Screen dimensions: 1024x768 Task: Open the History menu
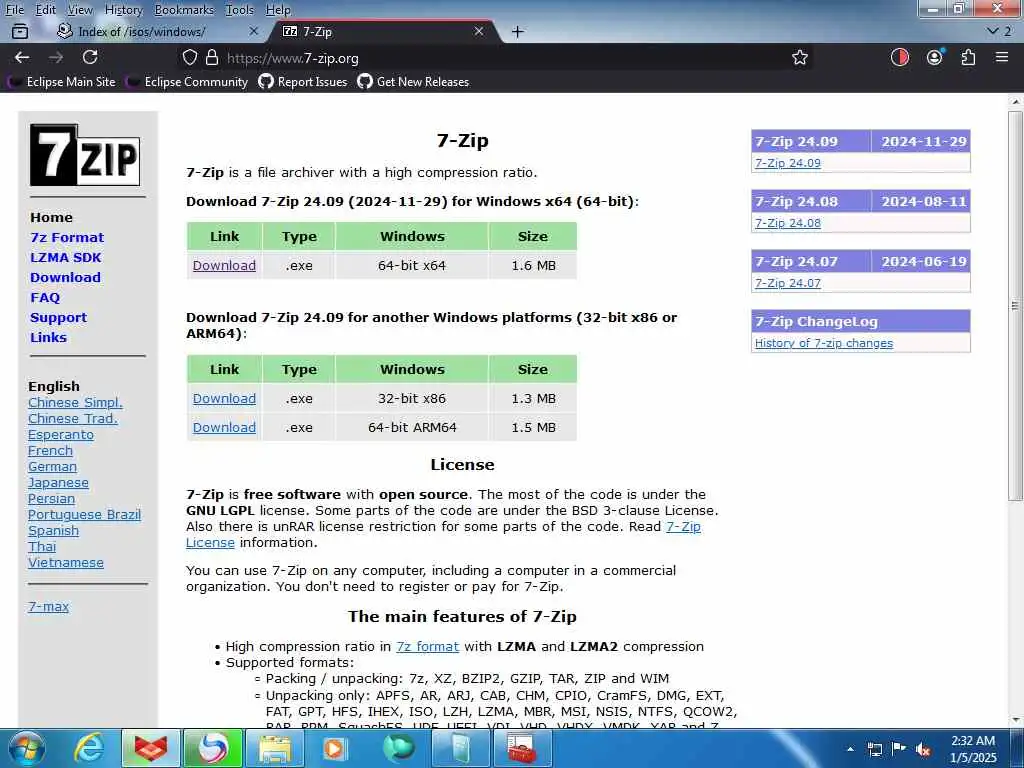coord(123,9)
